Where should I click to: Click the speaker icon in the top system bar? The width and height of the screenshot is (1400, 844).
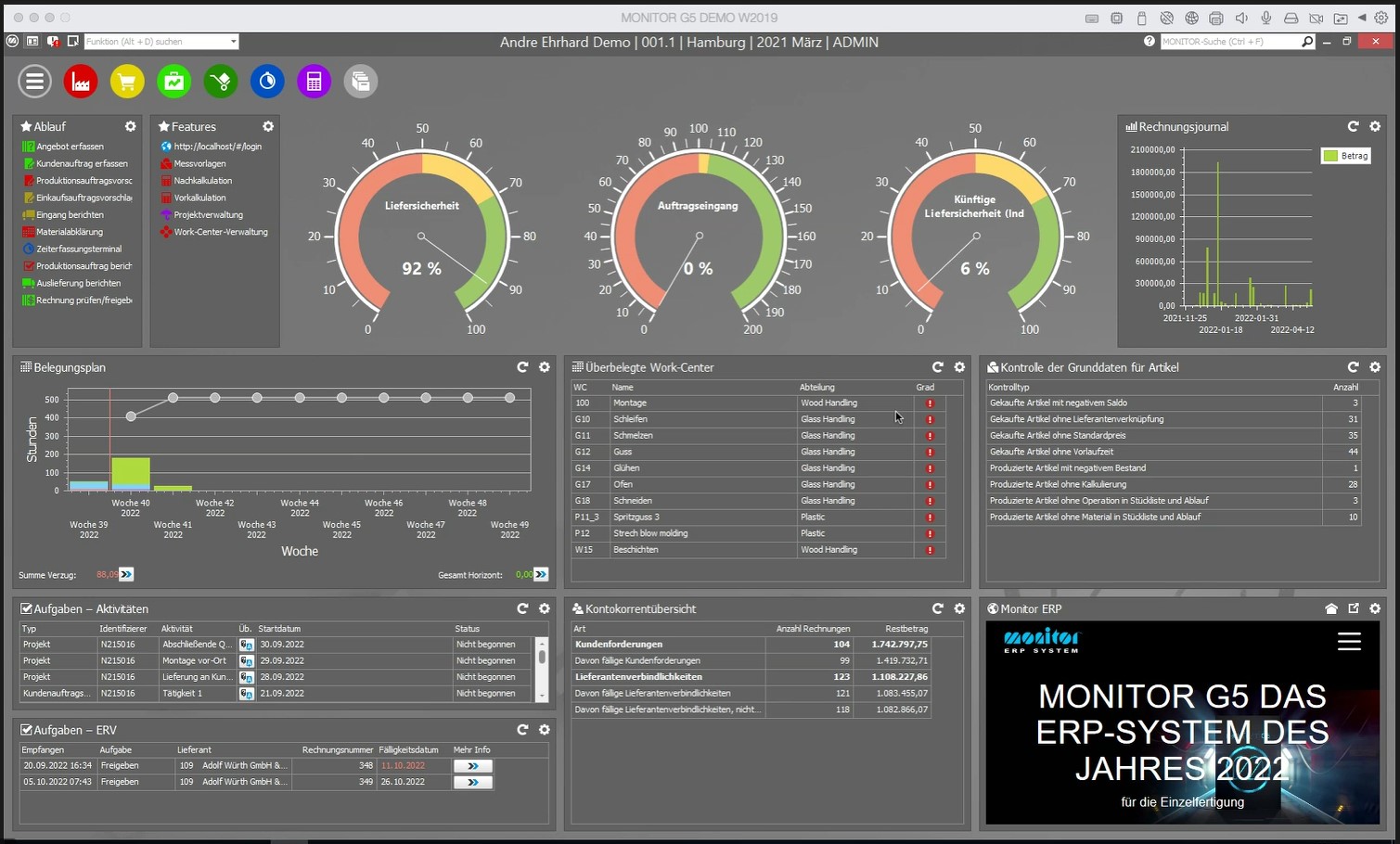[x=1241, y=18]
